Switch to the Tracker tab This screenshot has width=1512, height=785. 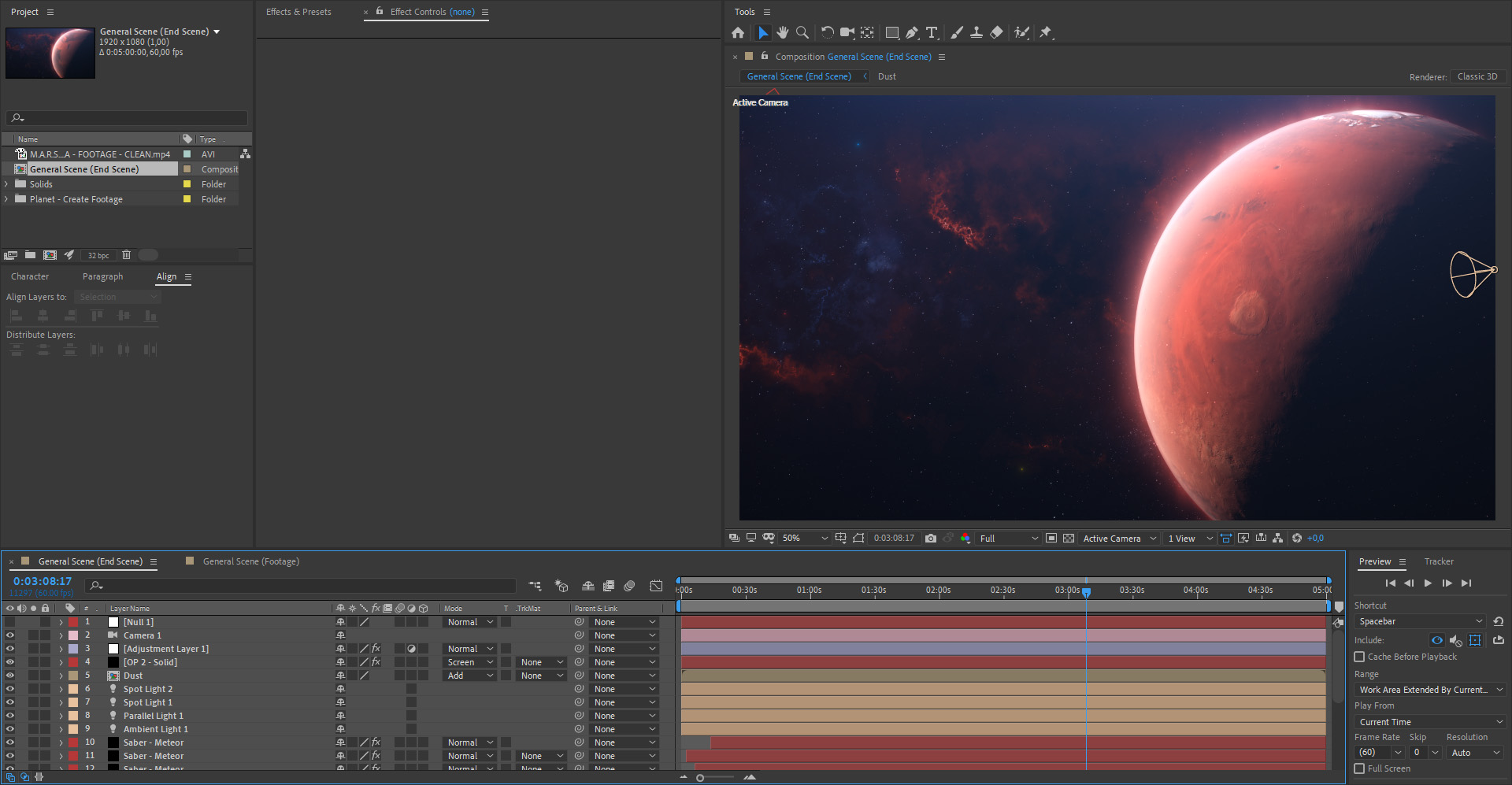1439,561
